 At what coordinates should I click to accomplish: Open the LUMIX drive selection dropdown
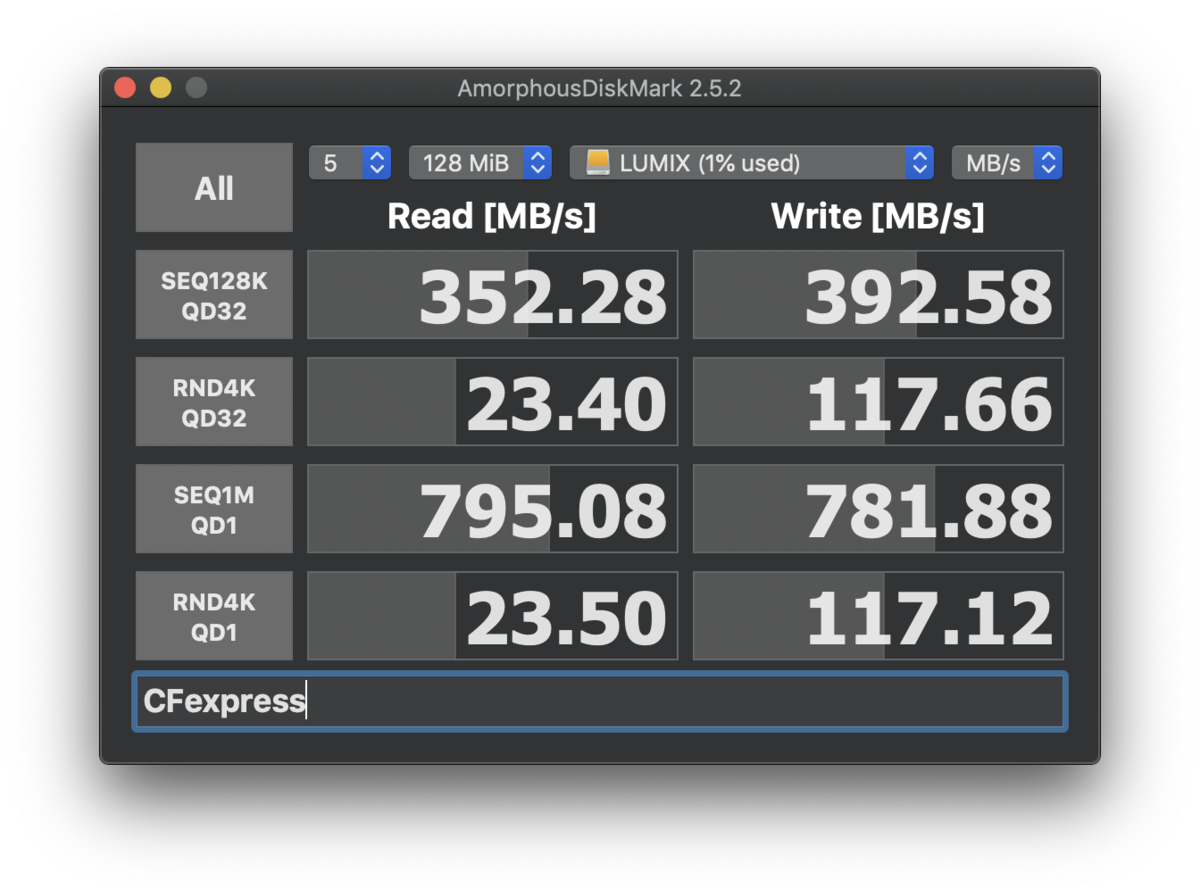751,162
